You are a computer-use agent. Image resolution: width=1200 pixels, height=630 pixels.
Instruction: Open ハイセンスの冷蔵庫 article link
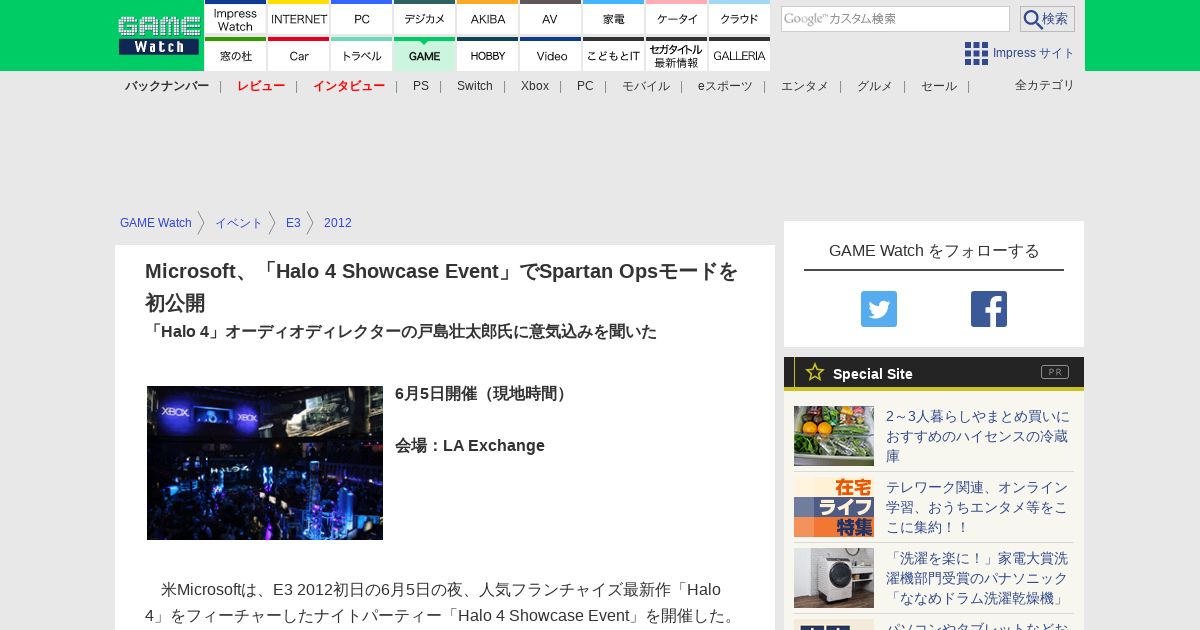(978, 436)
